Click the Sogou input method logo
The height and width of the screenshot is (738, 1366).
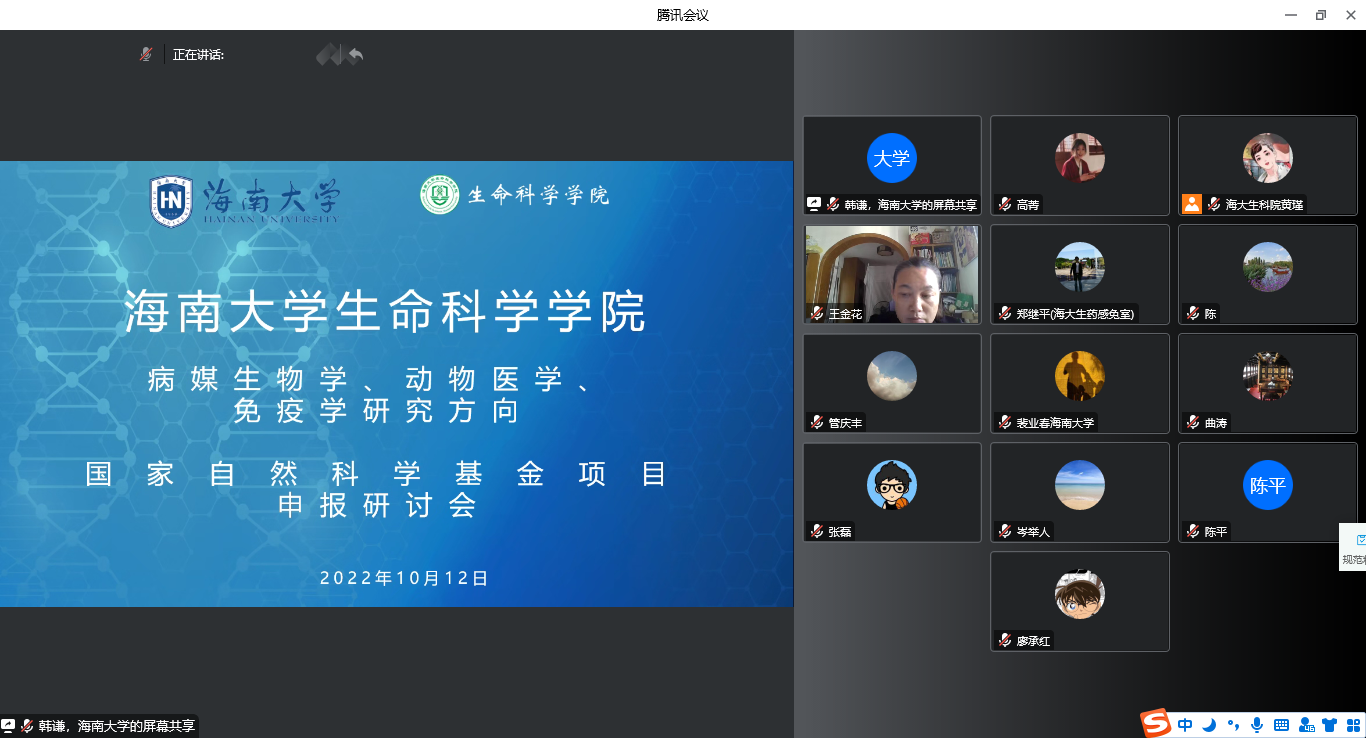tap(1156, 724)
